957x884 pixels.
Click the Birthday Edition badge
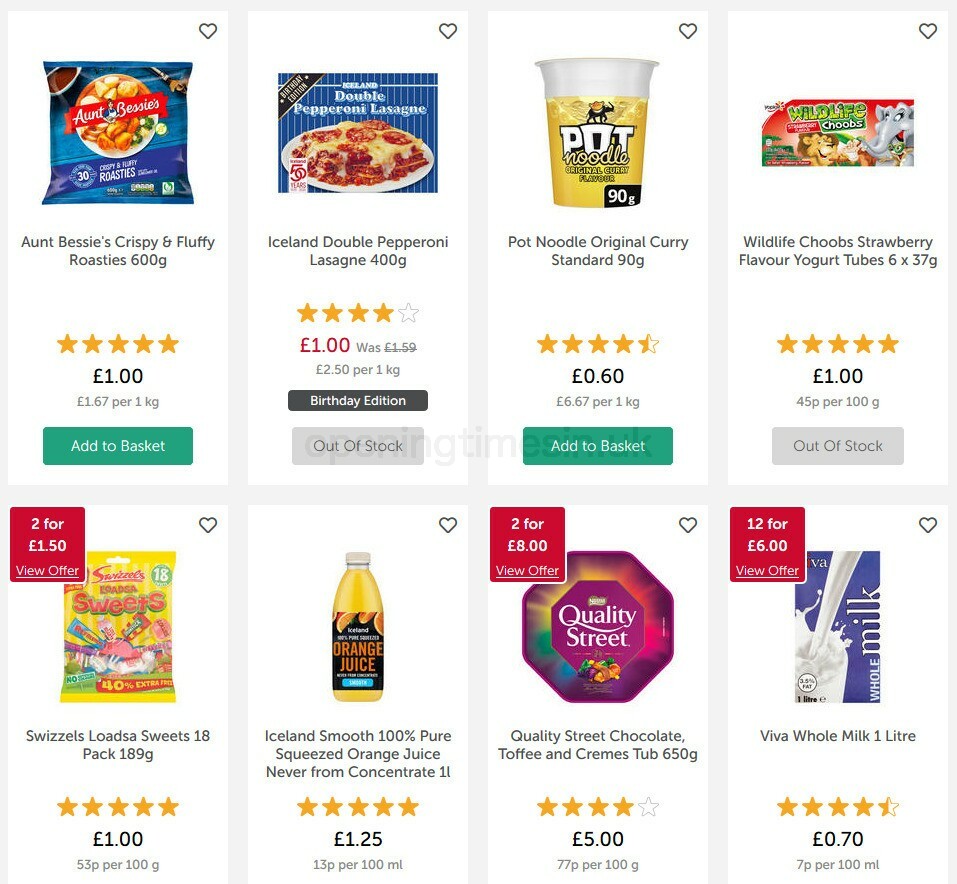click(357, 400)
